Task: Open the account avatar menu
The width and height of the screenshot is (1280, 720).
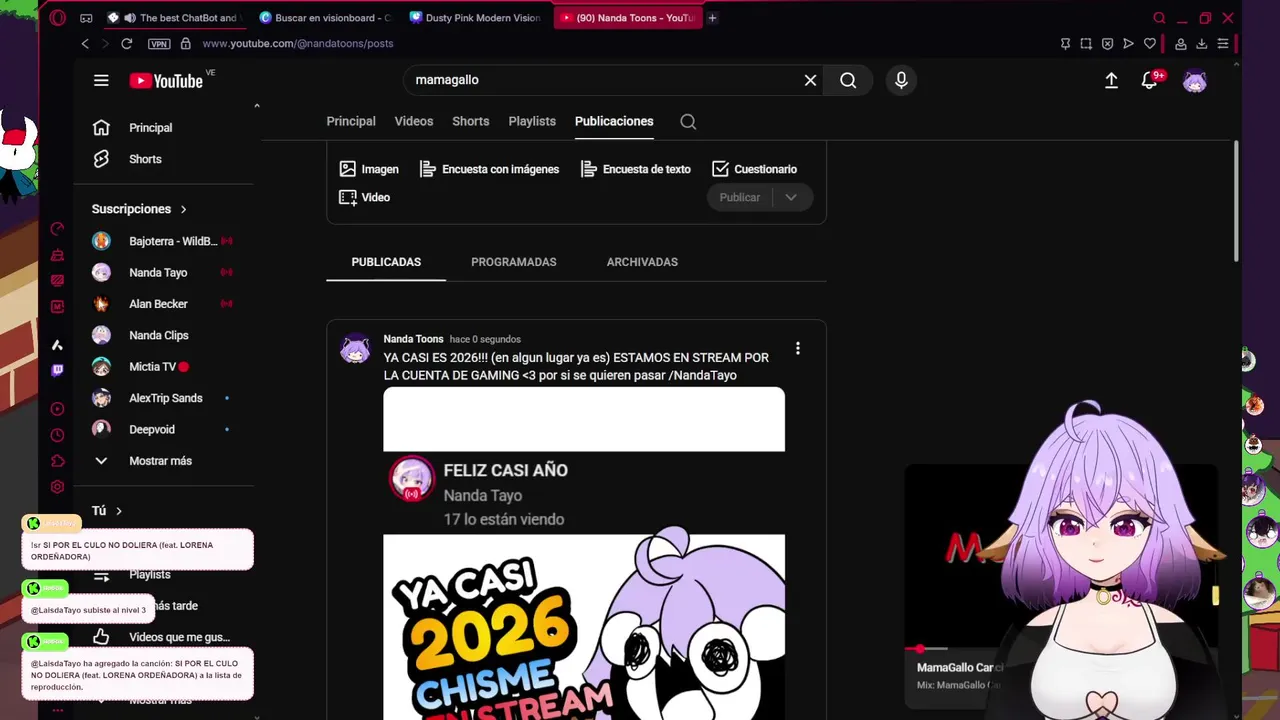Action: pyautogui.click(x=1195, y=81)
